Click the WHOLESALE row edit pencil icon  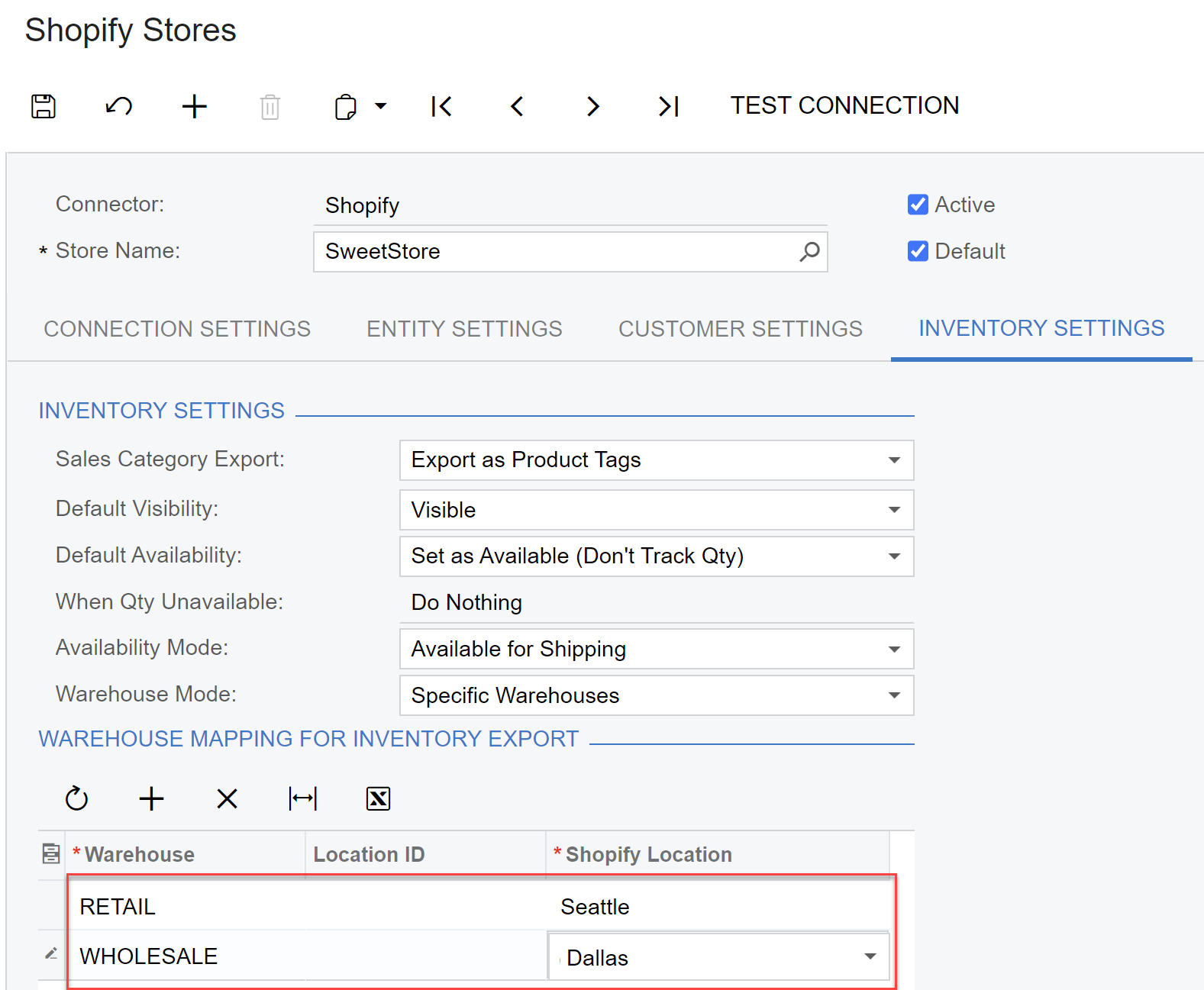pos(51,953)
